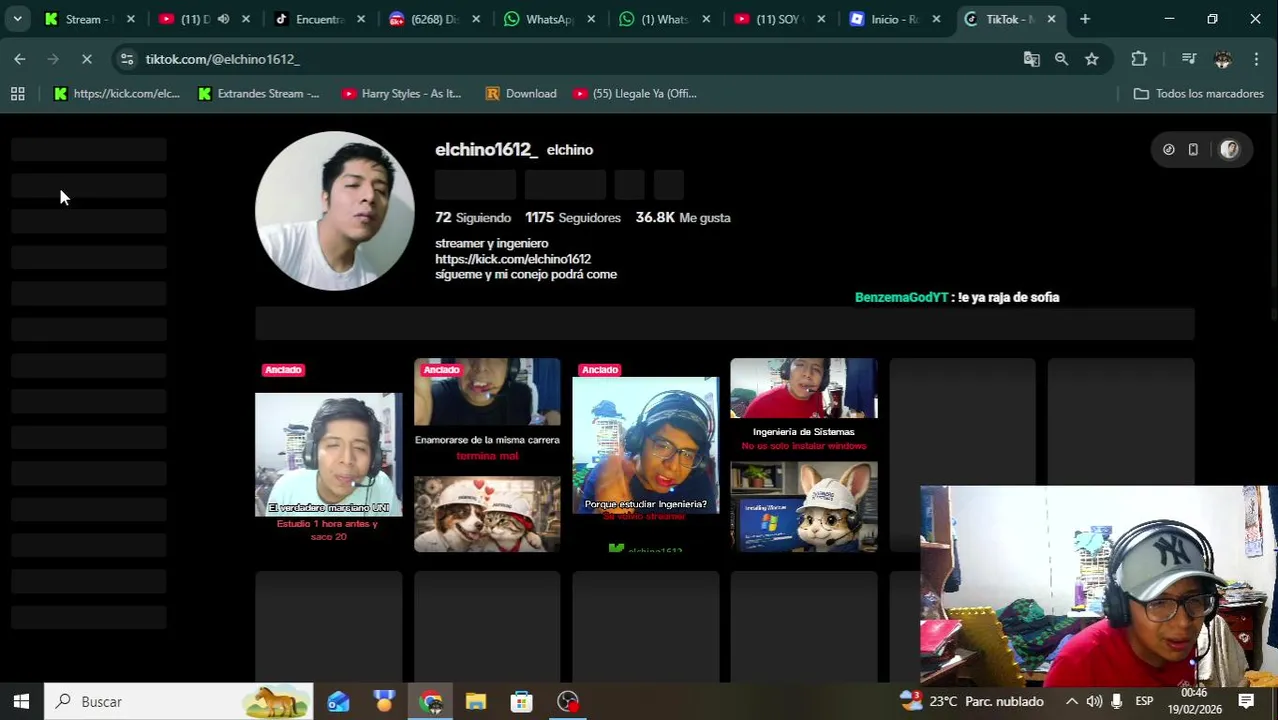Click the microphone tray icon
This screenshot has height=720, width=1278.
click(1117, 702)
